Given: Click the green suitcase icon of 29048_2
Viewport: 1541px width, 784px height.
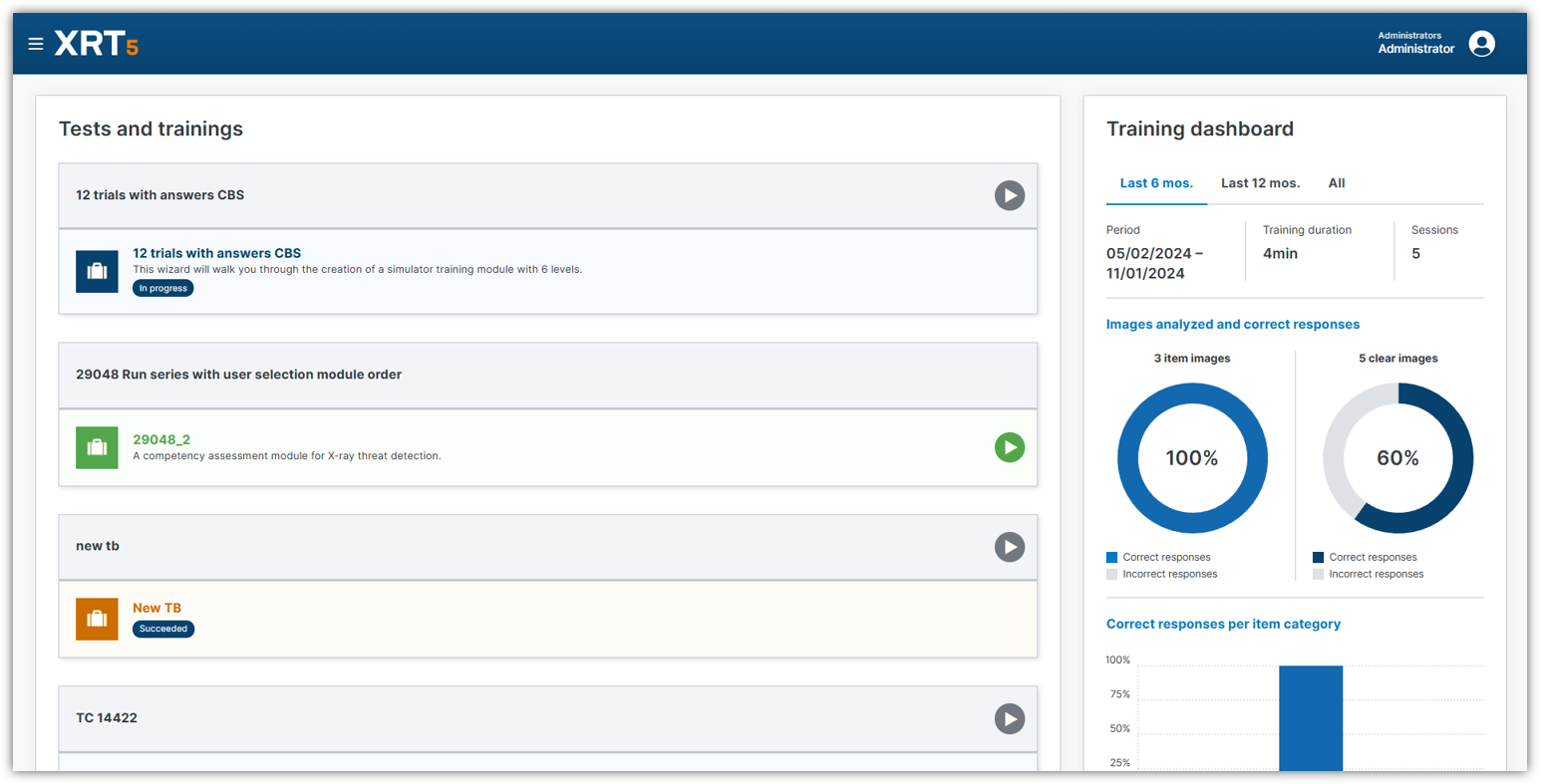Looking at the screenshot, I should tap(97, 447).
